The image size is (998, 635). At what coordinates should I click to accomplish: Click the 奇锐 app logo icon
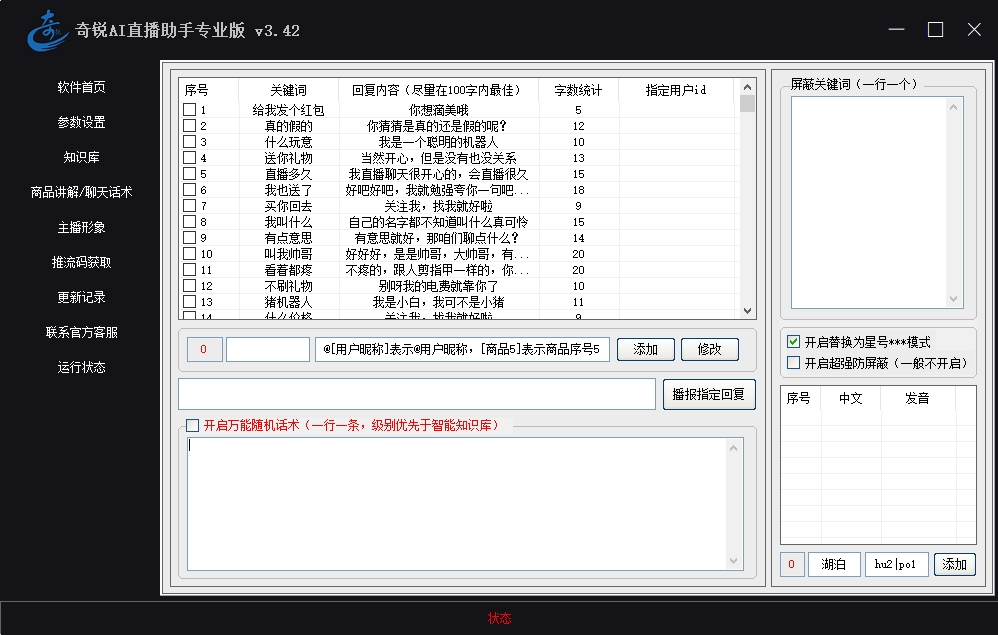click(x=48, y=30)
